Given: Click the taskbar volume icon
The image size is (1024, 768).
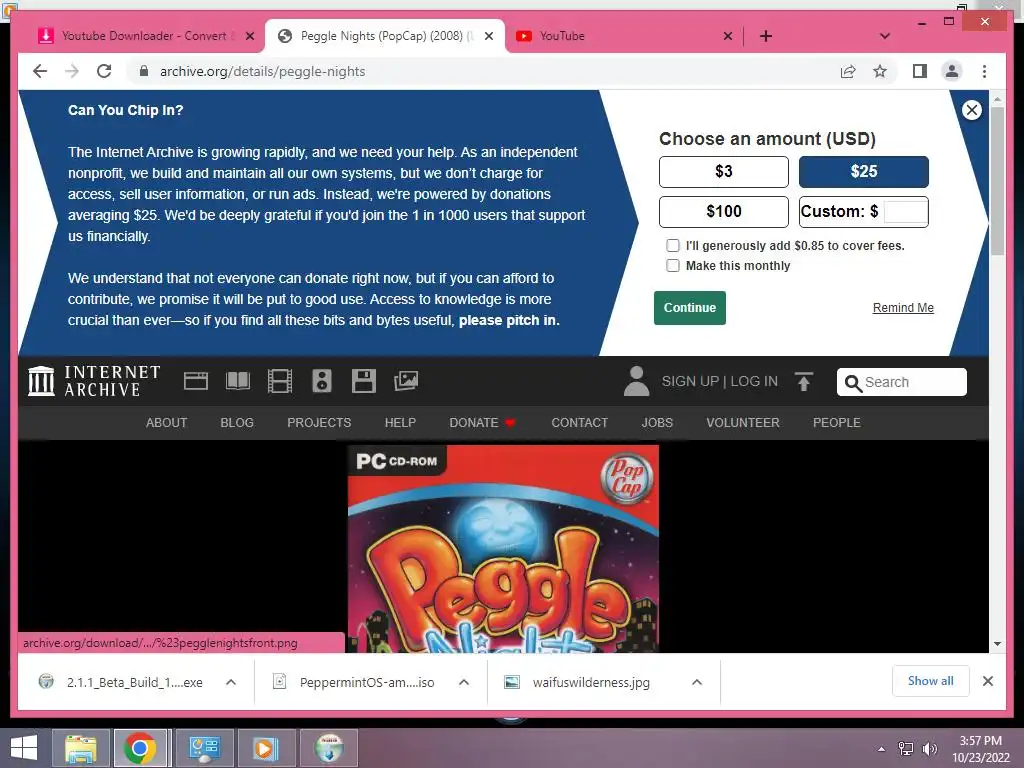Looking at the screenshot, I should [x=929, y=749].
